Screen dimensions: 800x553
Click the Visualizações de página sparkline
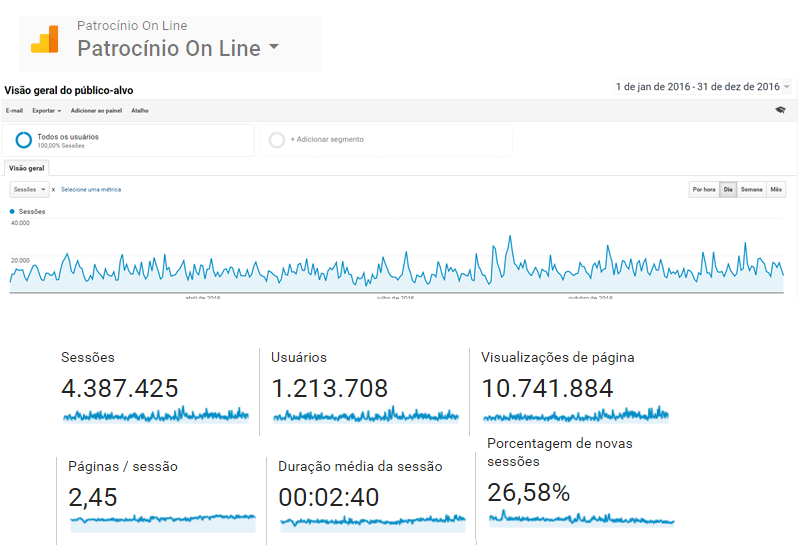[x=576, y=415]
